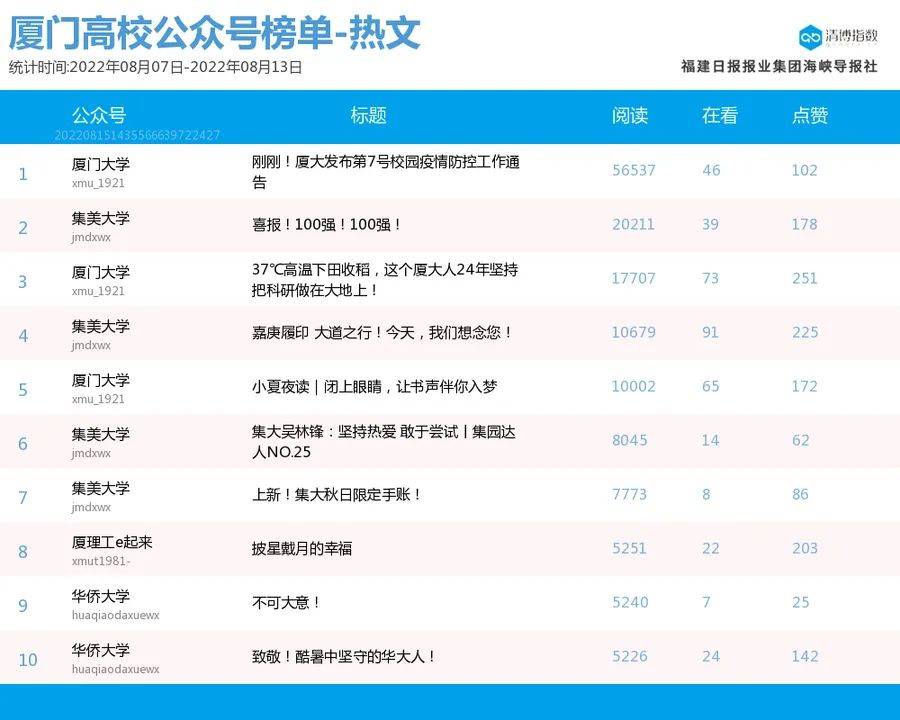Open the article 披星戴月的幸福

(302, 548)
